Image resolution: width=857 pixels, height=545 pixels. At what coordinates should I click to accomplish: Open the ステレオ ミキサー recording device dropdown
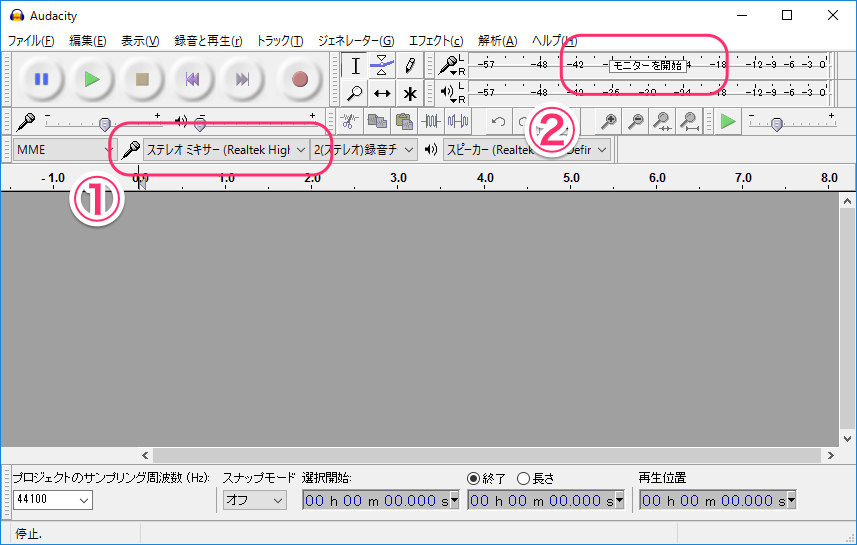pos(226,149)
